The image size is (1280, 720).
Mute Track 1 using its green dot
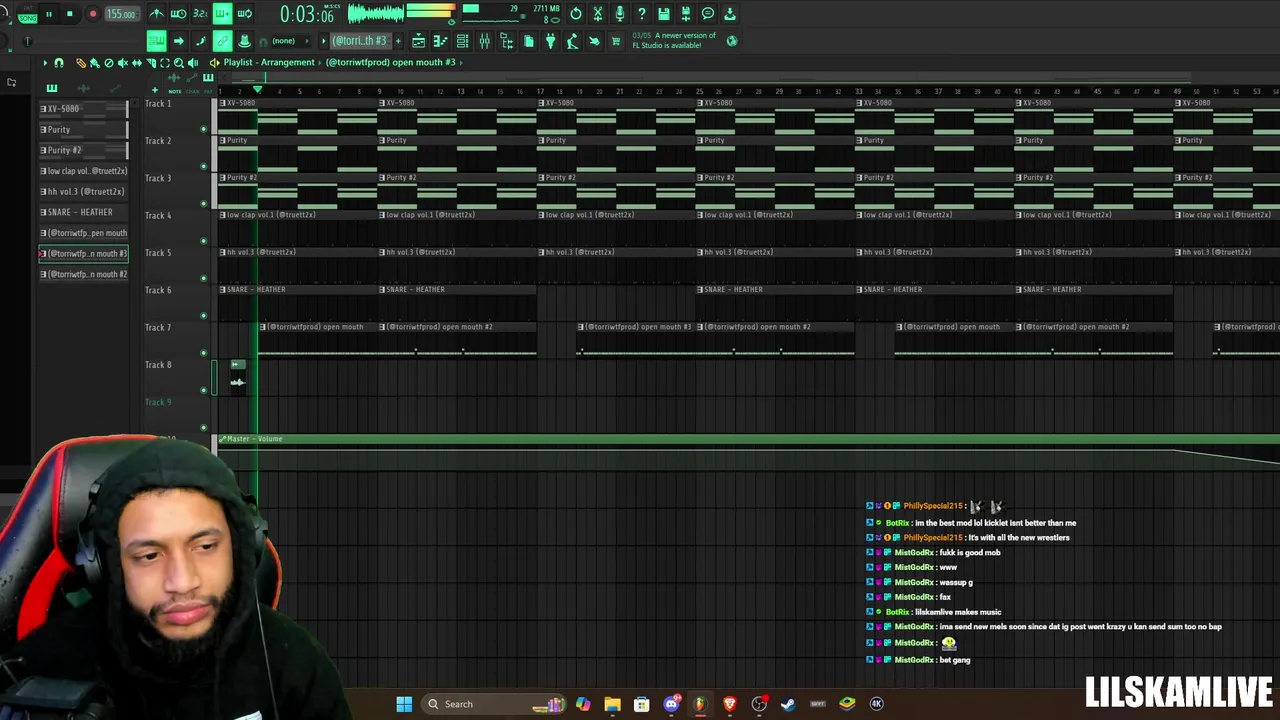click(x=204, y=129)
